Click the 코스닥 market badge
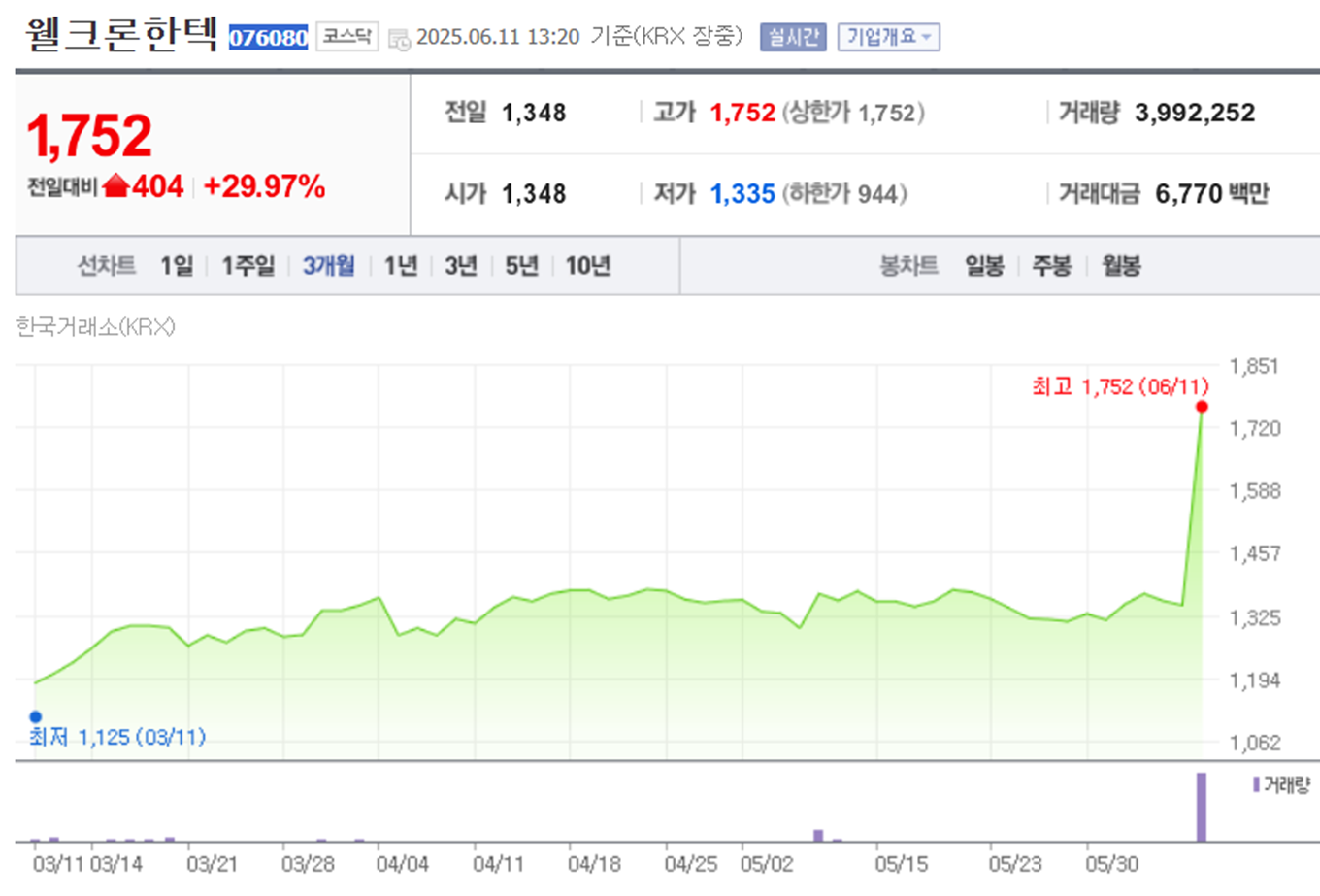The height and width of the screenshot is (896, 1320). (346, 37)
